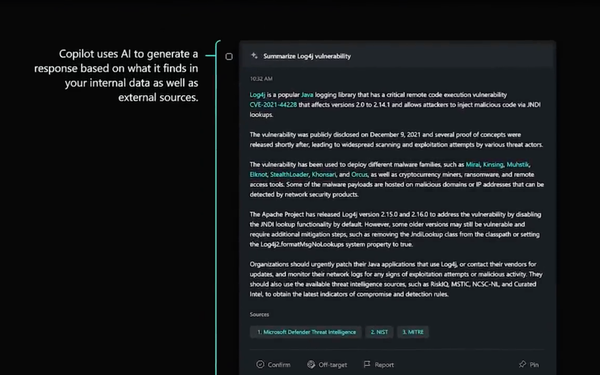This screenshot has height=375, width=600.
Task: Open the CVE-2021-44228 link
Action: point(273,105)
